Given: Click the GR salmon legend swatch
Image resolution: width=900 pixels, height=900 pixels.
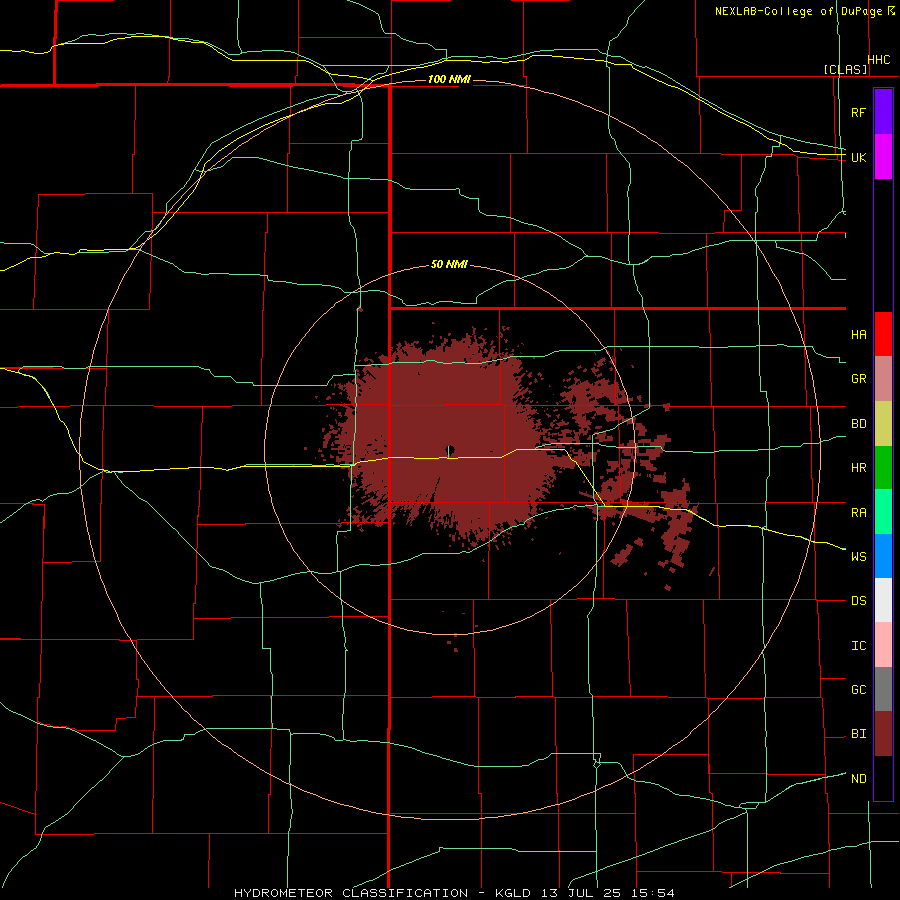Looking at the screenshot, I should 883,379.
